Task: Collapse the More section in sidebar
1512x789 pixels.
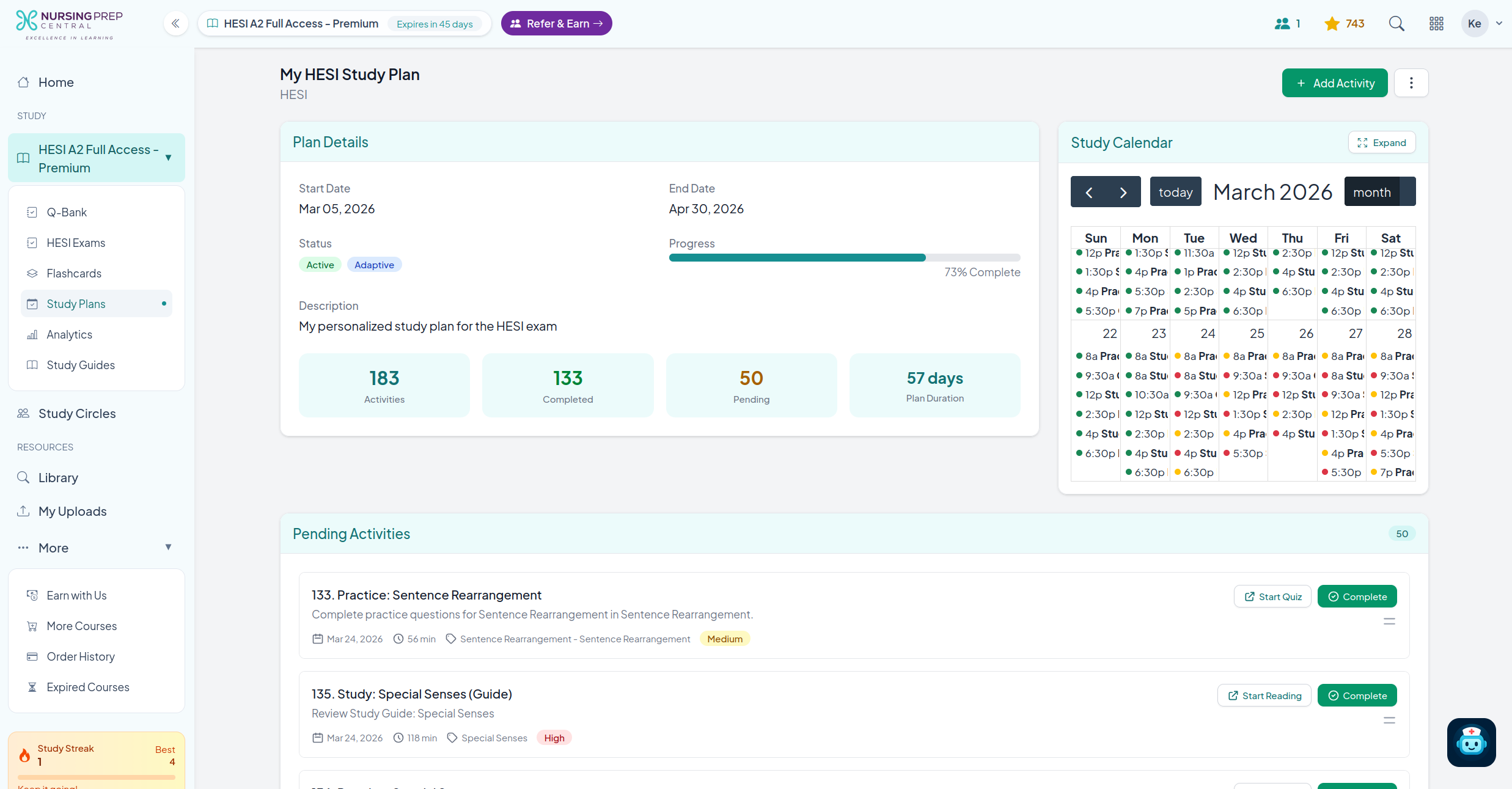Action: [168, 548]
